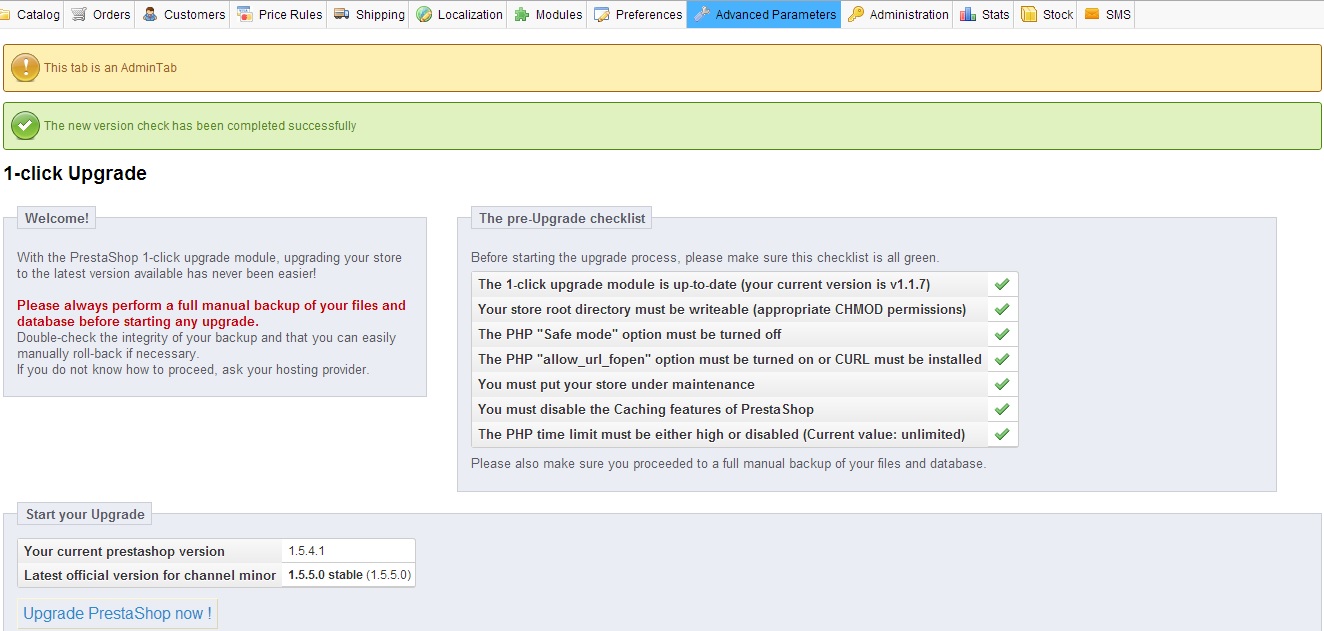
Task: Click the red full manual backup warning
Action: click(x=211, y=313)
